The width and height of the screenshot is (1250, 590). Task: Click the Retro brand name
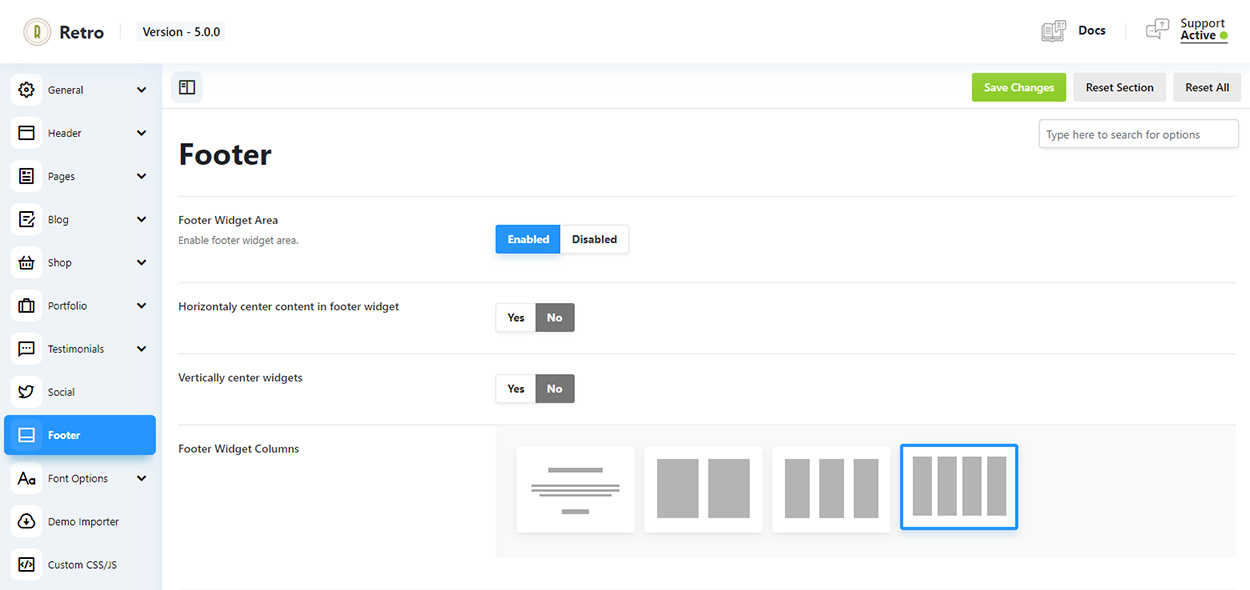81,32
